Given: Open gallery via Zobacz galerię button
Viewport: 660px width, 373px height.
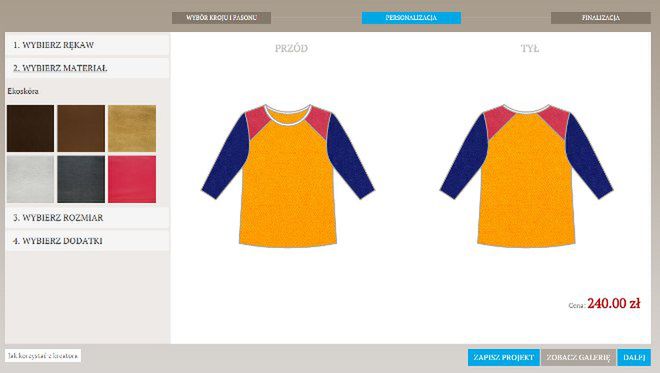Looking at the screenshot, I should coord(578,357).
